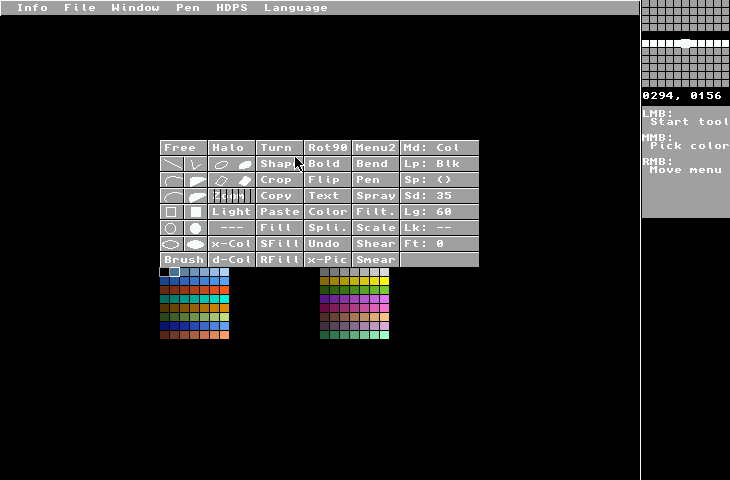Open the File menu

pyautogui.click(x=79, y=8)
